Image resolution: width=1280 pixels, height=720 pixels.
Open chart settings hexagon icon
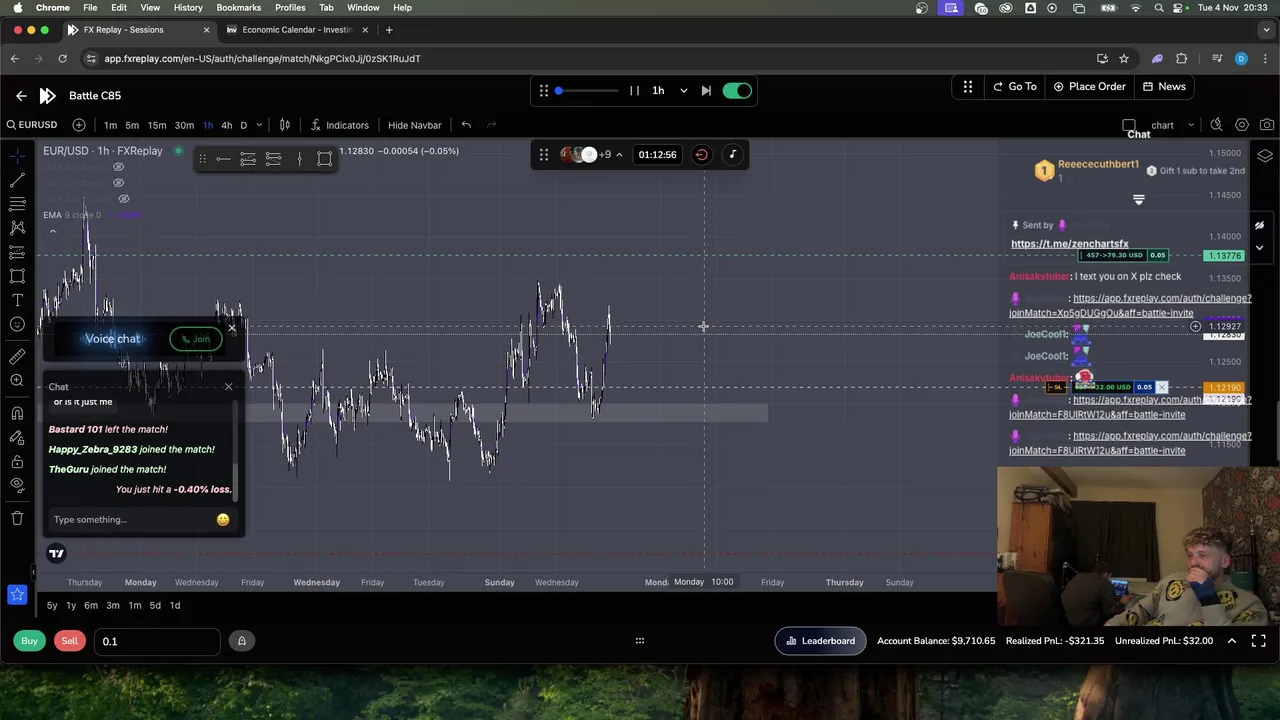click(1242, 125)
